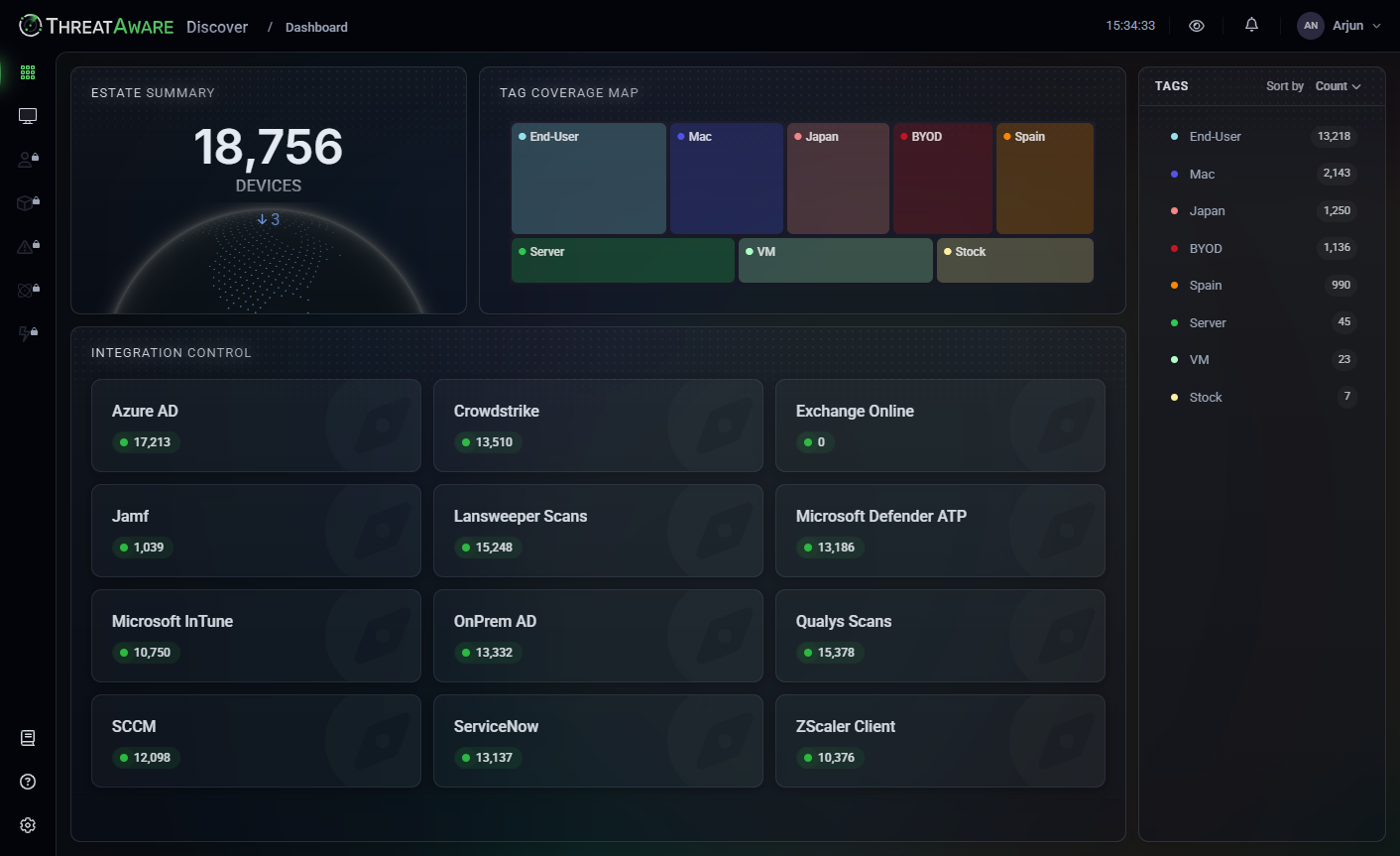This screenshot has width=1400, height=856.
Task: Open the help question mark icon
Action: pyautogui.click(x=28, y=782)
